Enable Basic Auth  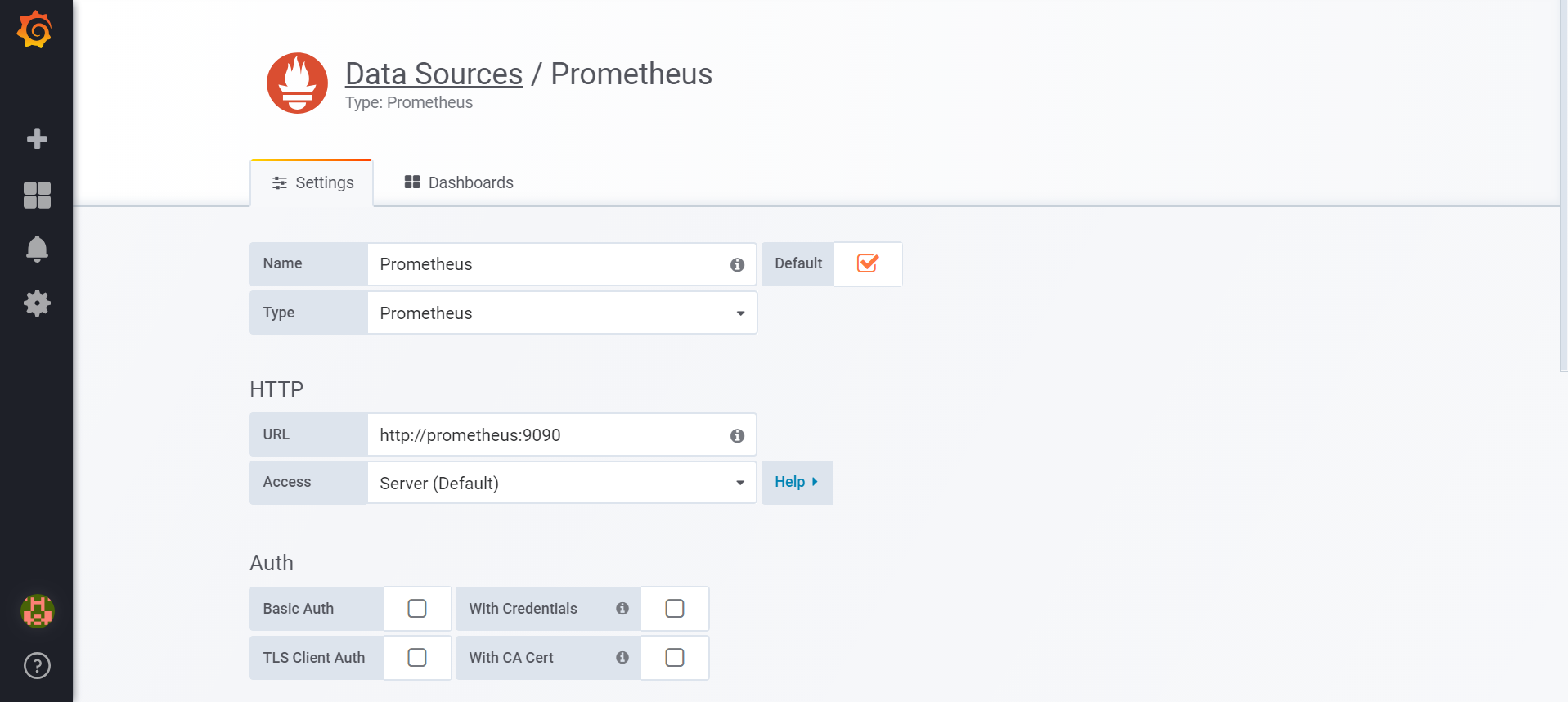[x=416, y=608]
